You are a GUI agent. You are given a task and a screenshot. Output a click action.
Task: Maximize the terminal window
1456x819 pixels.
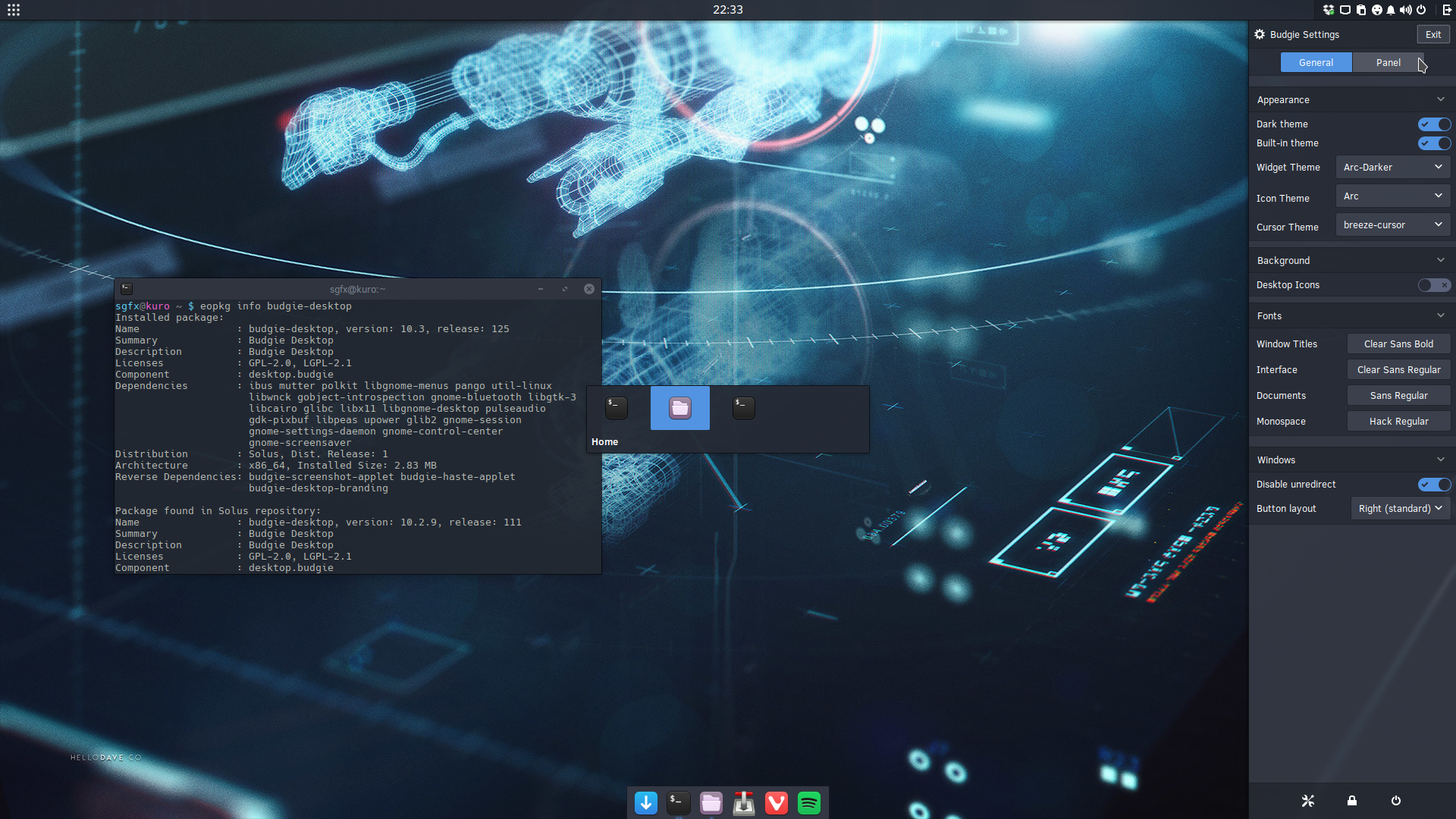565,289
